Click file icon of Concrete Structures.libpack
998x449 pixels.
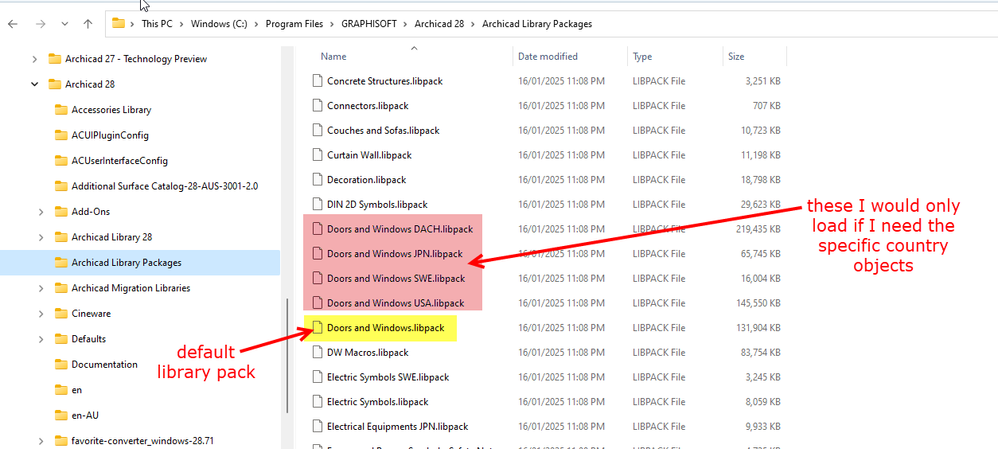(317, 81)
